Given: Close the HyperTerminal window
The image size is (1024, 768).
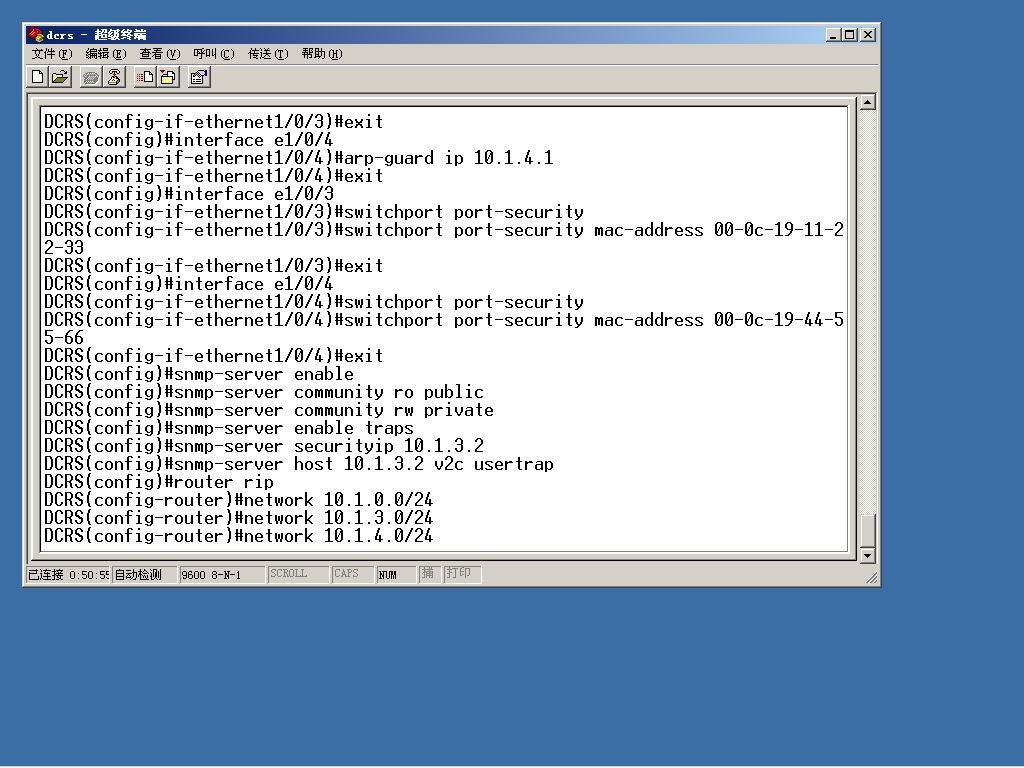Looking at the screenshot, I should (868, 35).
